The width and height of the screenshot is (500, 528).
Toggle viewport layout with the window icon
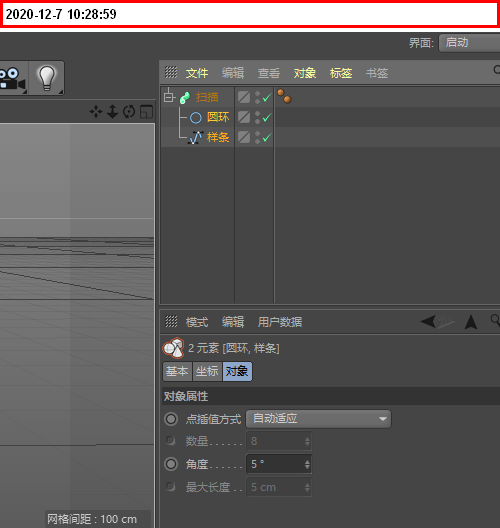146,112
